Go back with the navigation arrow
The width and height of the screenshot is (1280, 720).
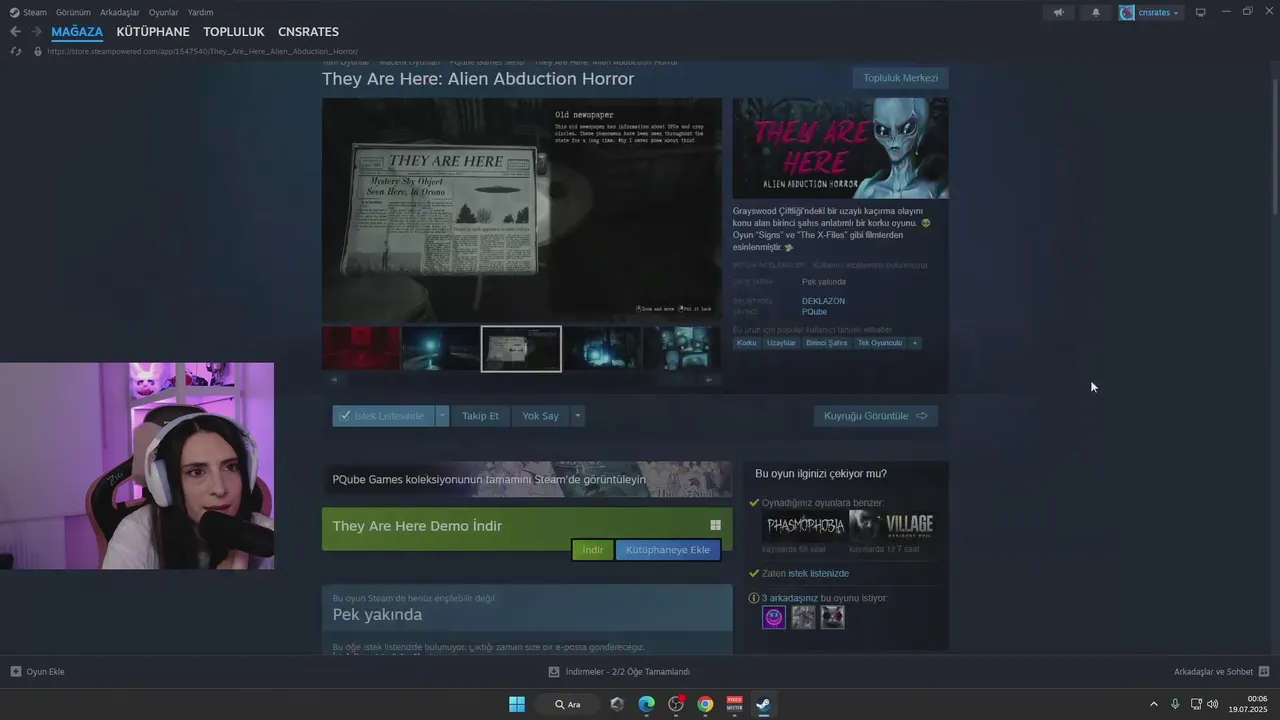(15, 32)
